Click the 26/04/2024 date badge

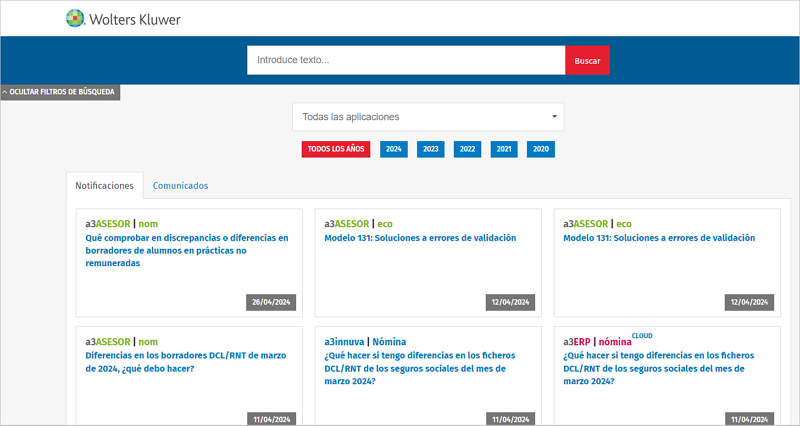tap(271, 302)
